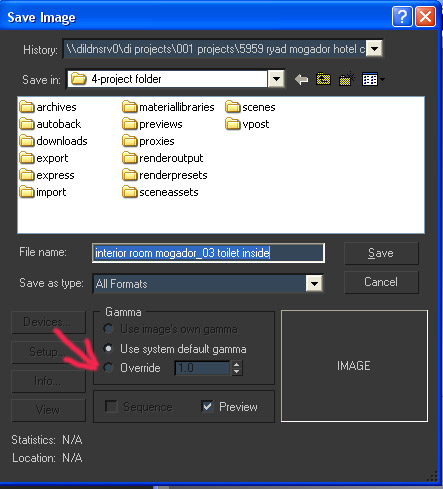The width and height of the screenshot is (443, 489).
Task: Click the up one level folder icon
Action: coord(323,79)
